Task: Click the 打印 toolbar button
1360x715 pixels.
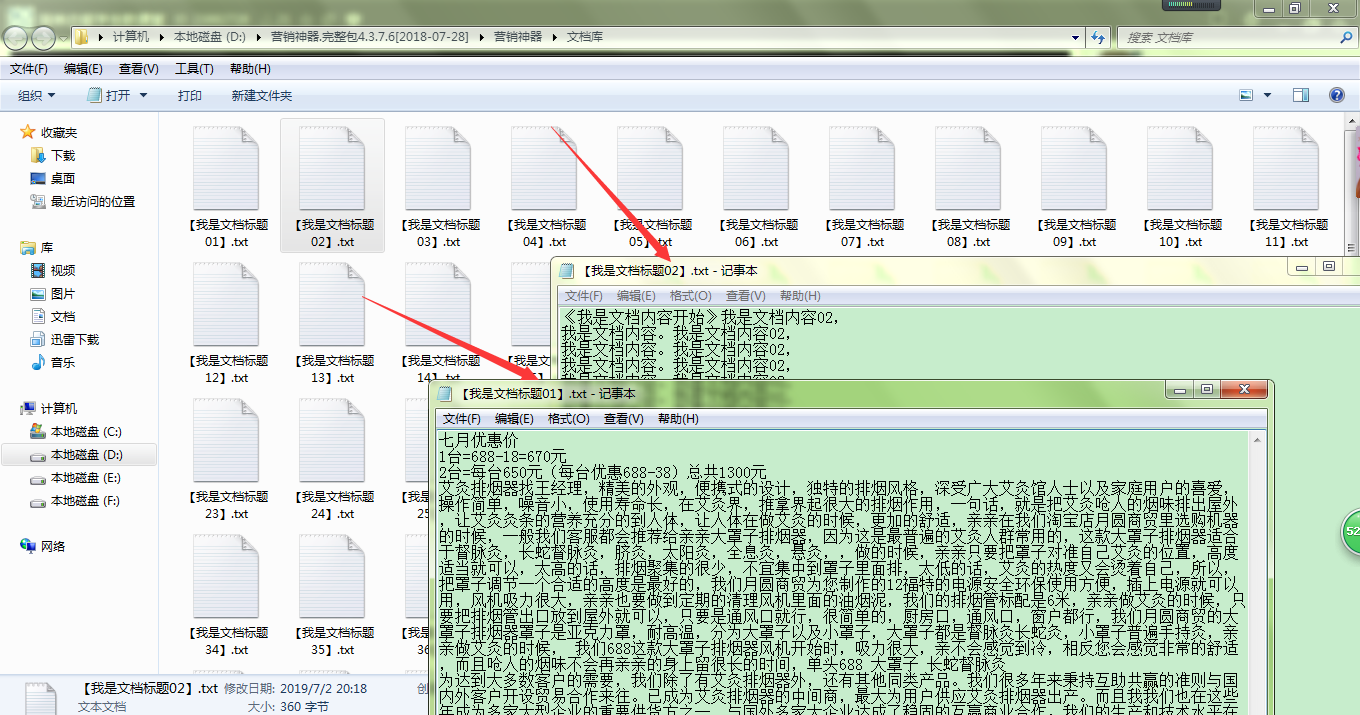Action: (189, 95)
